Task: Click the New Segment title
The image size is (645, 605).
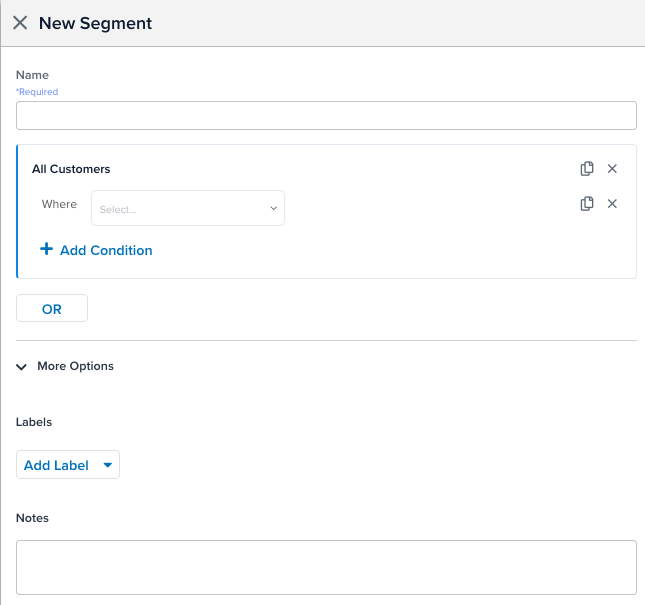Action: pos(95,23)
